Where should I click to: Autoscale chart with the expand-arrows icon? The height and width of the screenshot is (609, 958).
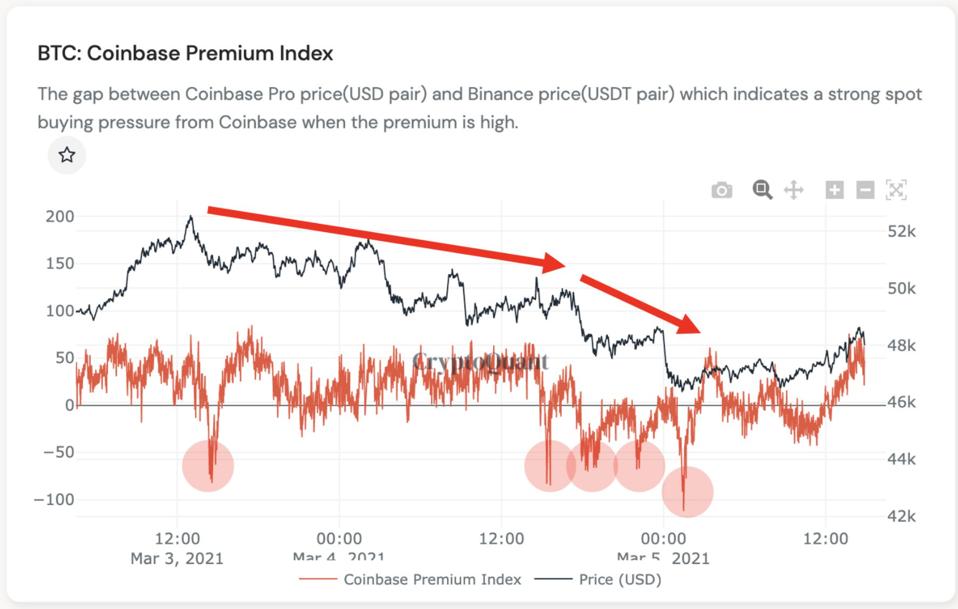[896, 190]
